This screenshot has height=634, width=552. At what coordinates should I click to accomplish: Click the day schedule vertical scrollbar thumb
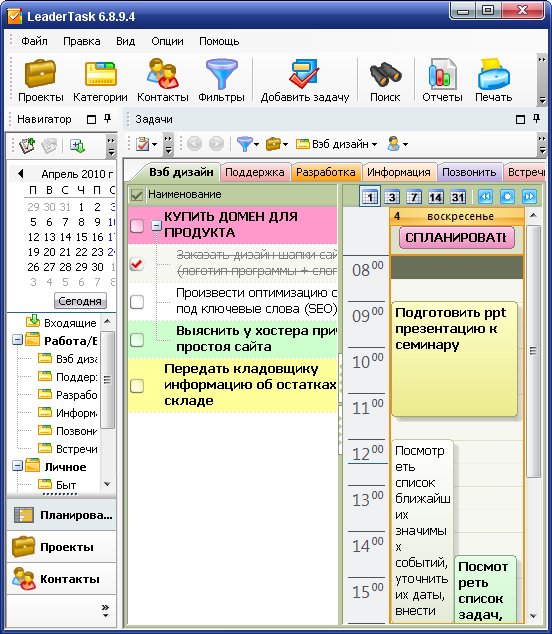533,351
